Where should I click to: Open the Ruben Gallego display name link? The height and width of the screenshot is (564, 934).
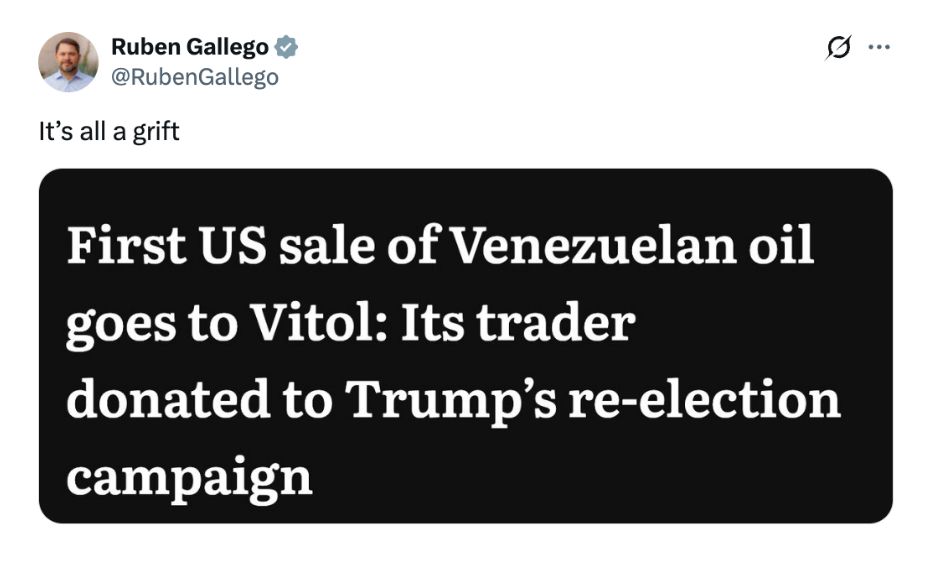(x=189, y=47)
